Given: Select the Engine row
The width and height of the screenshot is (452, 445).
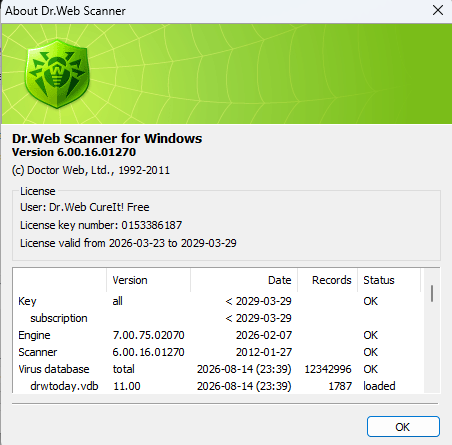Looking at the screenshot, I should tap(219, 335).
